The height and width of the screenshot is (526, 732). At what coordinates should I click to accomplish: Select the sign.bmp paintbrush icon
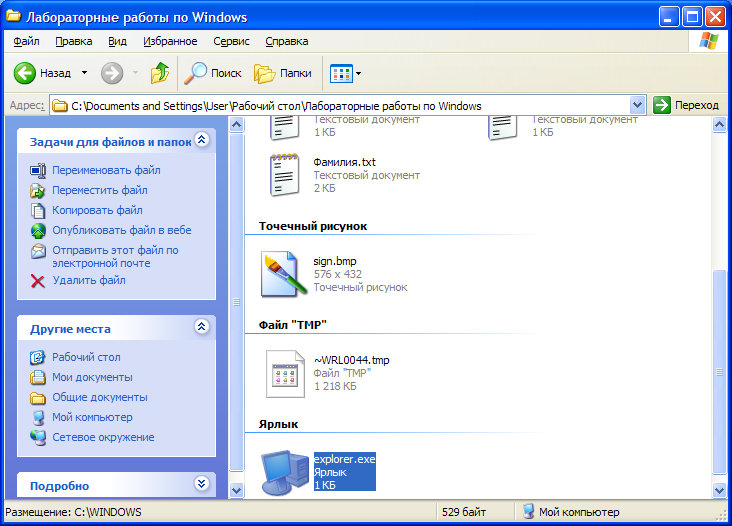click(x=283, y=274)
